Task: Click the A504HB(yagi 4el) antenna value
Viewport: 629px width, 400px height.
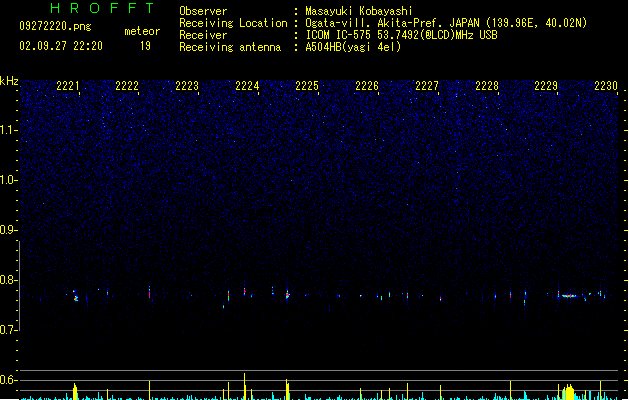Action: coord(353,47)
